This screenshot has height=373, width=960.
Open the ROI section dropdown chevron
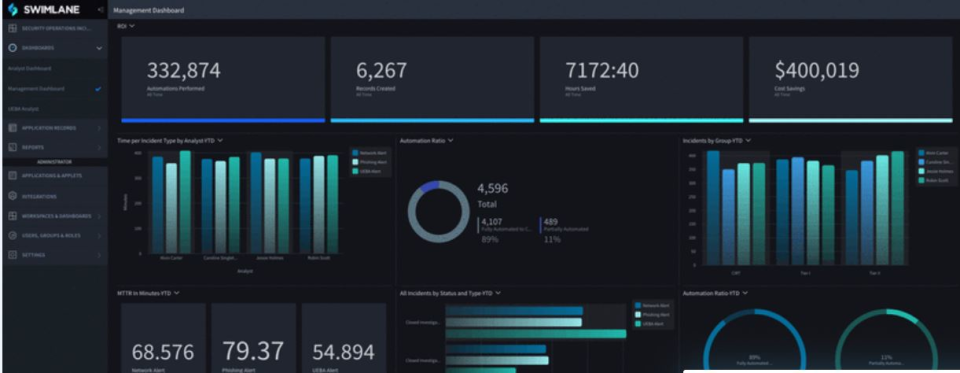tap(132, 26)
